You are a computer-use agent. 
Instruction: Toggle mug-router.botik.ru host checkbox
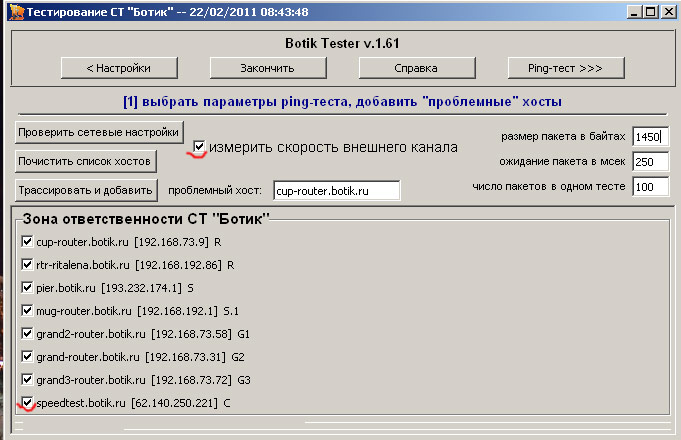point(27,310)
